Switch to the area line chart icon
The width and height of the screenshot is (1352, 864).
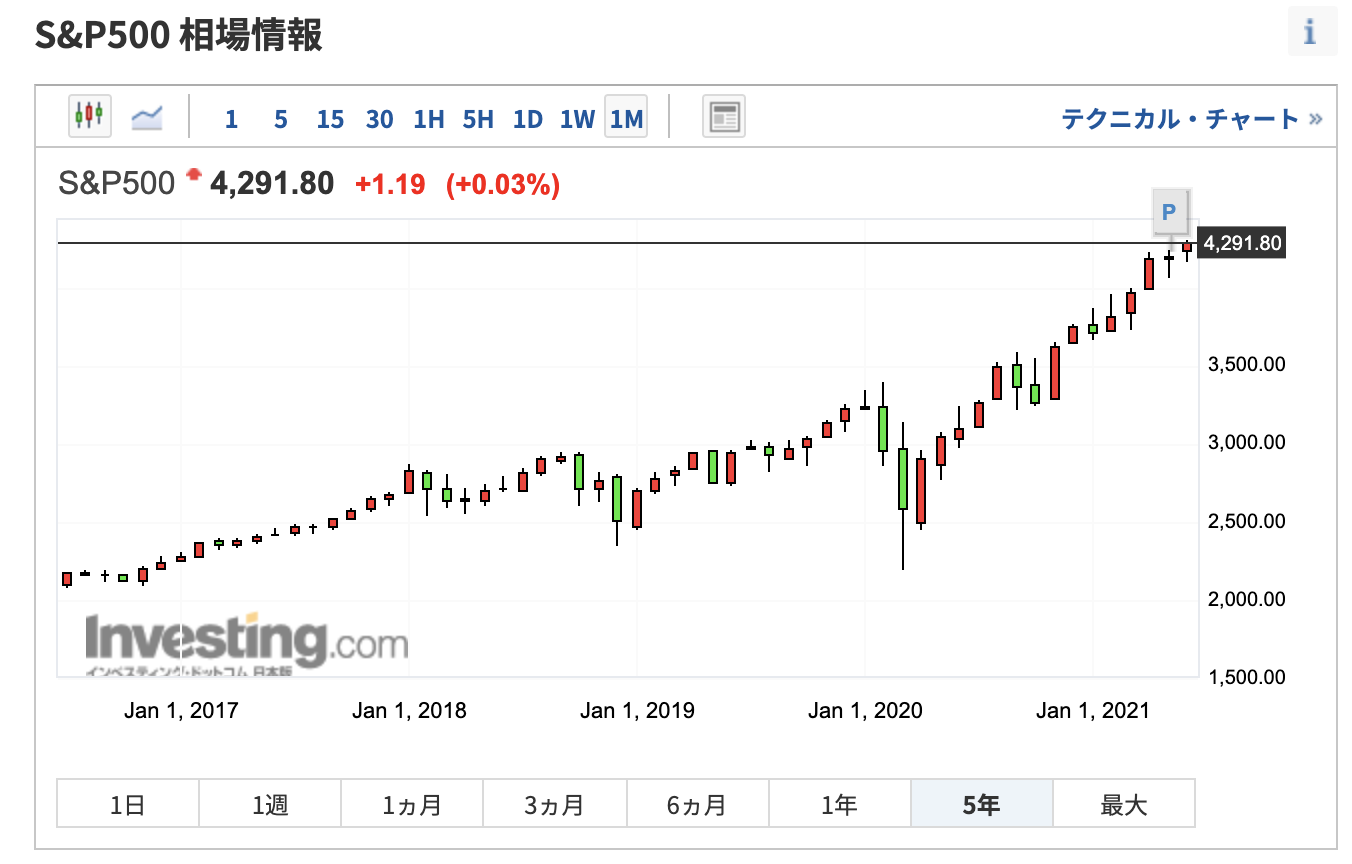147,119
